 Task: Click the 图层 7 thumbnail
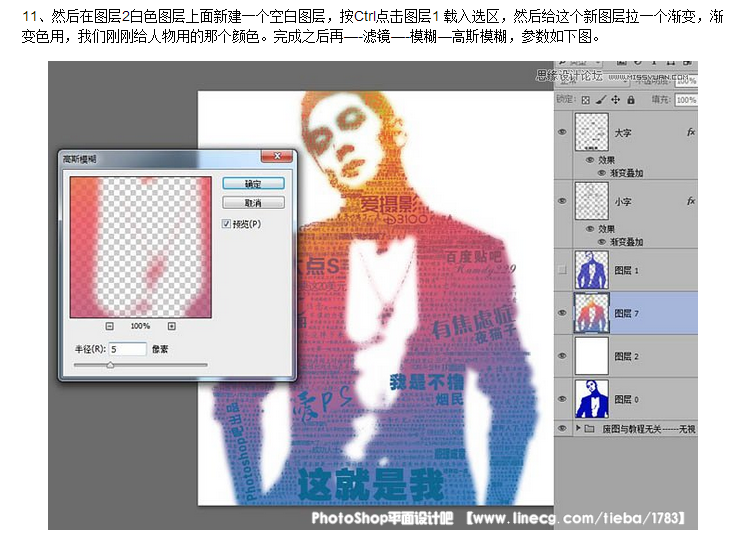point(592,313)
